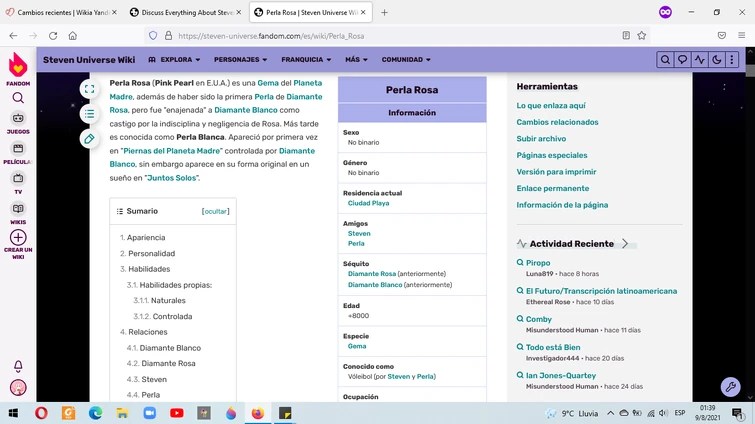The image size is (755, 424).
Task: Jump to Personalidad in the Sumario
Action: point(151,254)
